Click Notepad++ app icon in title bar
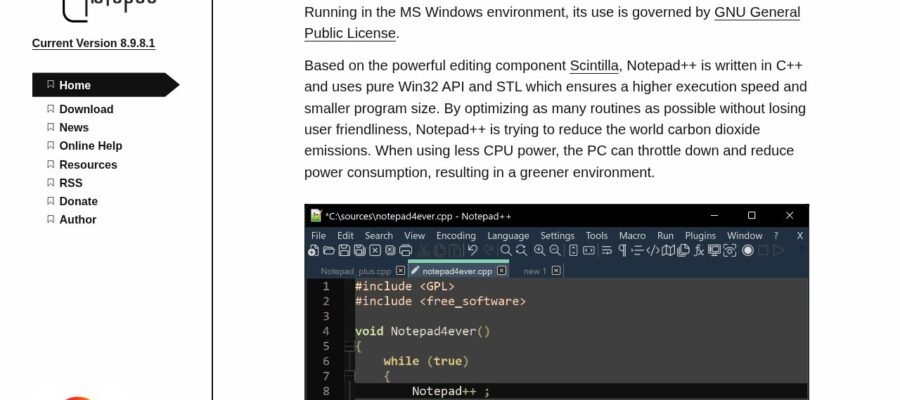Image resolution: width=900 pixels, height=400 pixels. 316,216
